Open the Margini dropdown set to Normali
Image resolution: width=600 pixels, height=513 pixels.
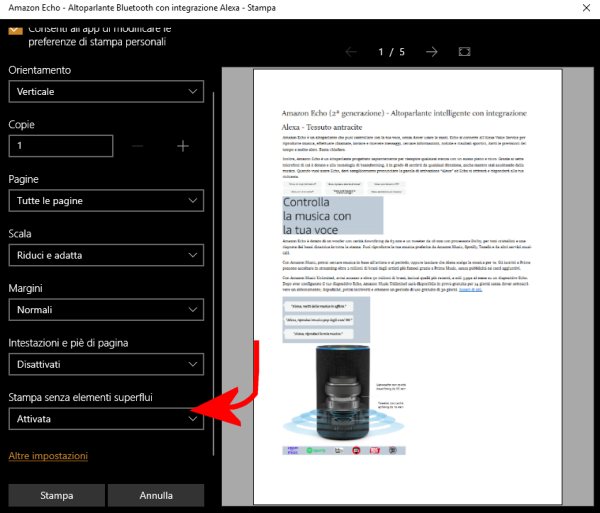[106, 309]
